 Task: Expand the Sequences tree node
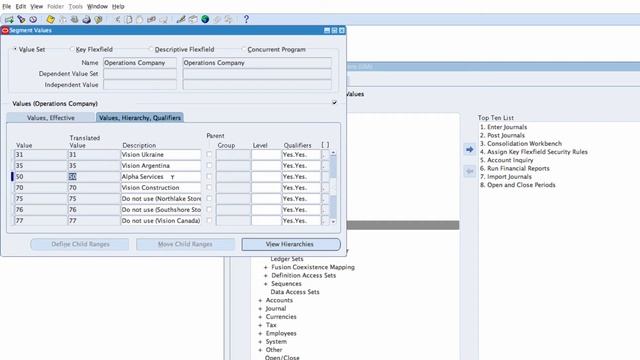pyautogui.click(x=266, y=284)
